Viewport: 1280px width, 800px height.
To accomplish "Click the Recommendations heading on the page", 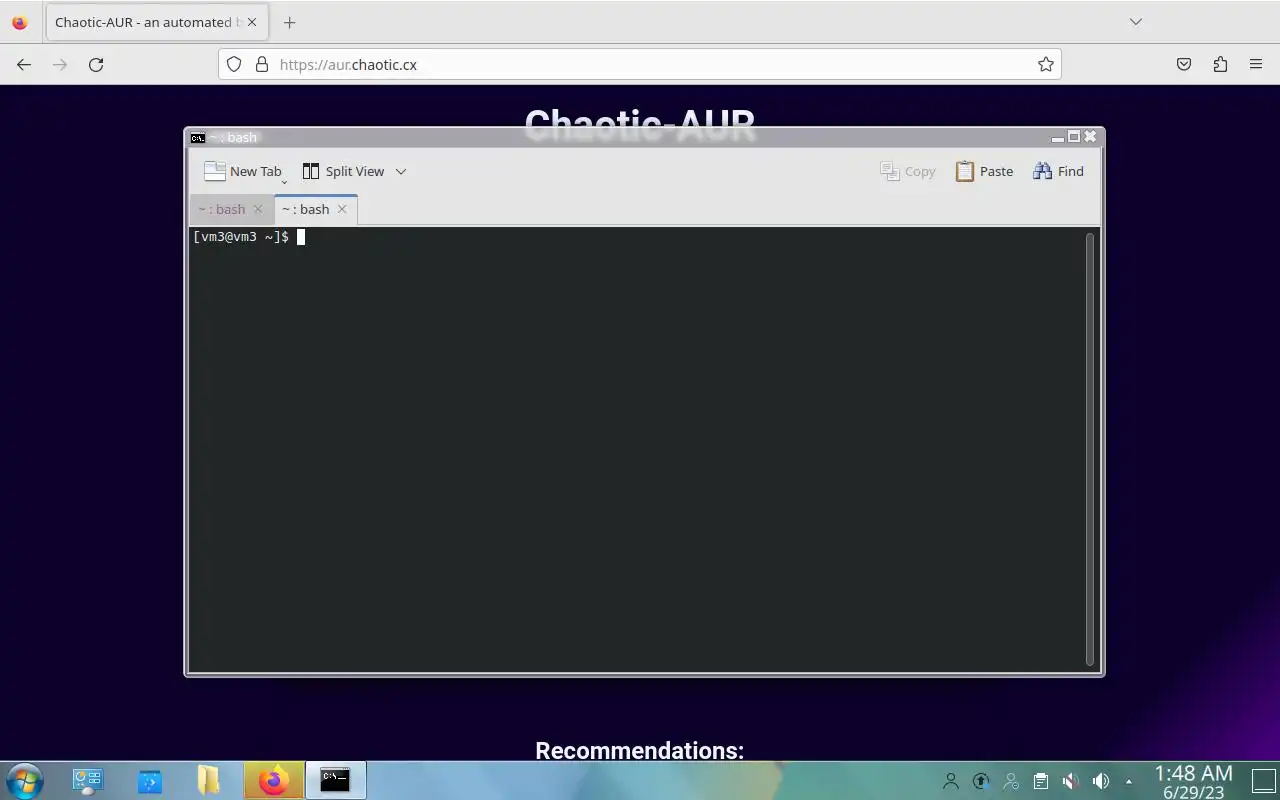I will pyautogui.click(x=640, y=751).
